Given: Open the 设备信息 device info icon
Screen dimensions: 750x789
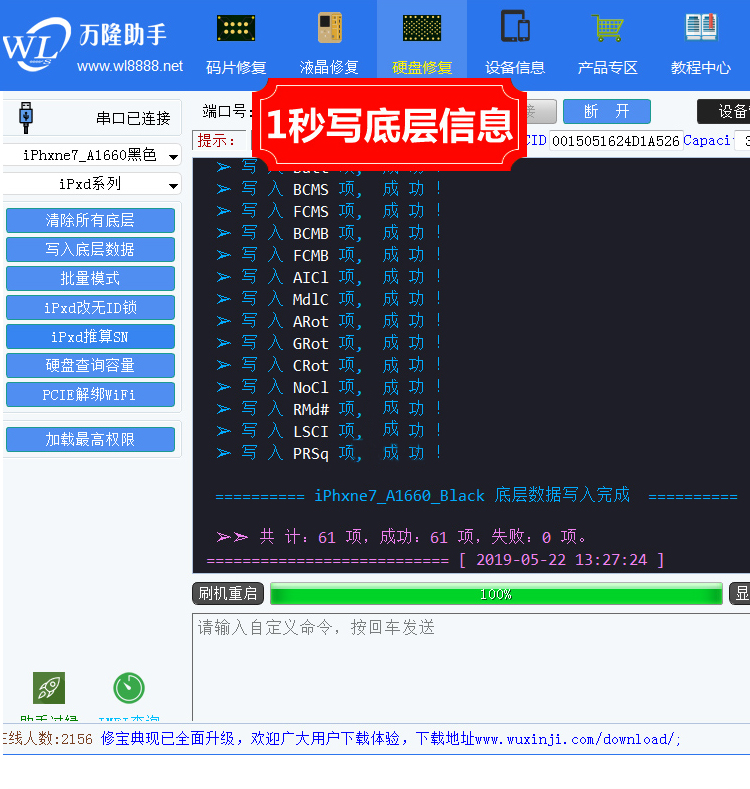Looking at the screenshot, I should [515, 26].
